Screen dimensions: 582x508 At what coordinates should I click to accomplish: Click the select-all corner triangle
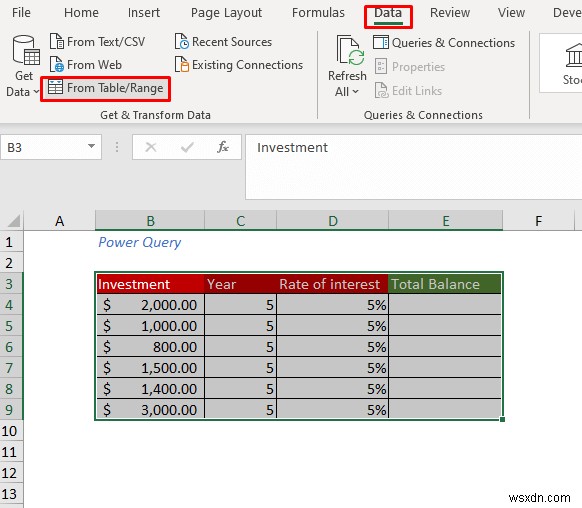(14, 221)
